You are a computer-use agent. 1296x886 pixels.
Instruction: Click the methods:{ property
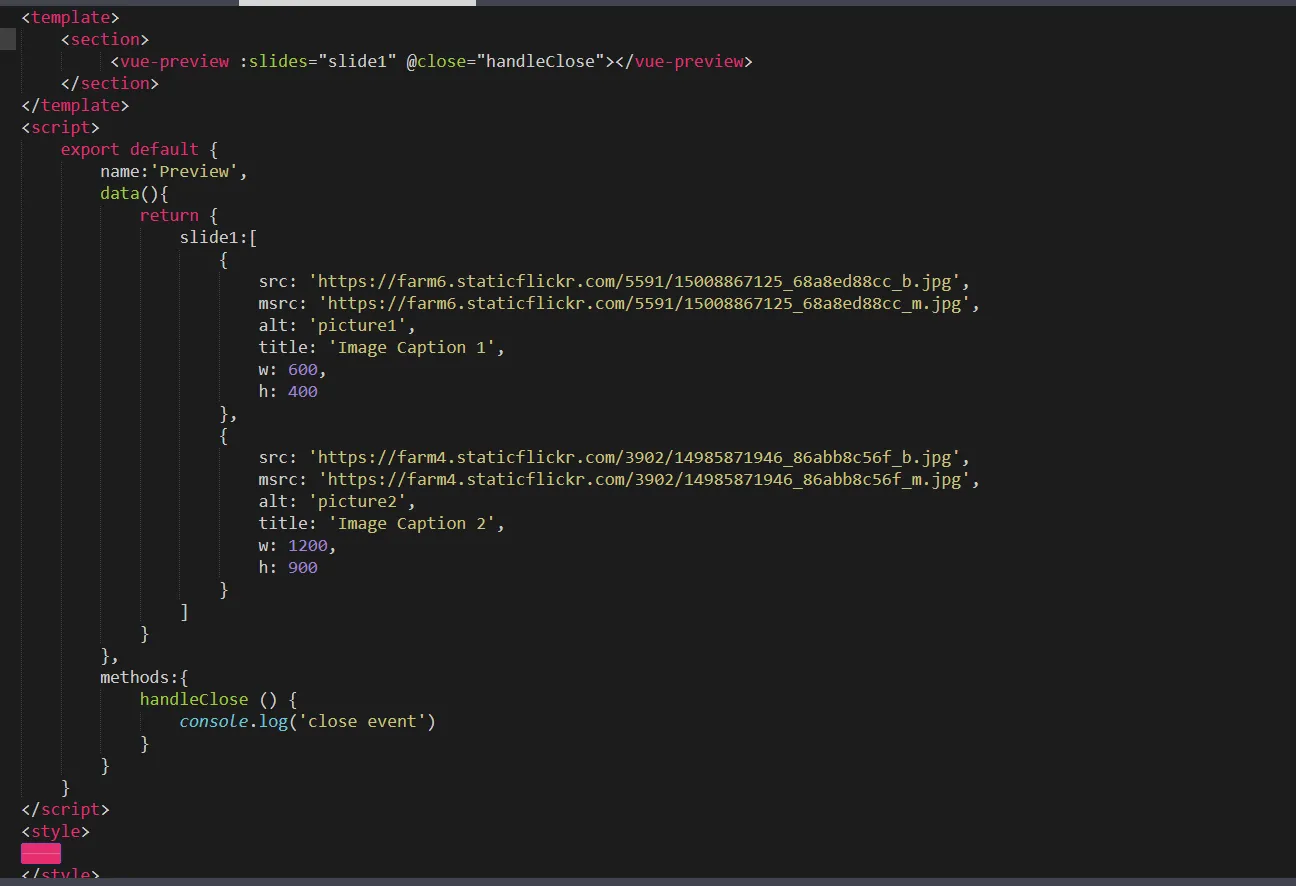[144, 677]
